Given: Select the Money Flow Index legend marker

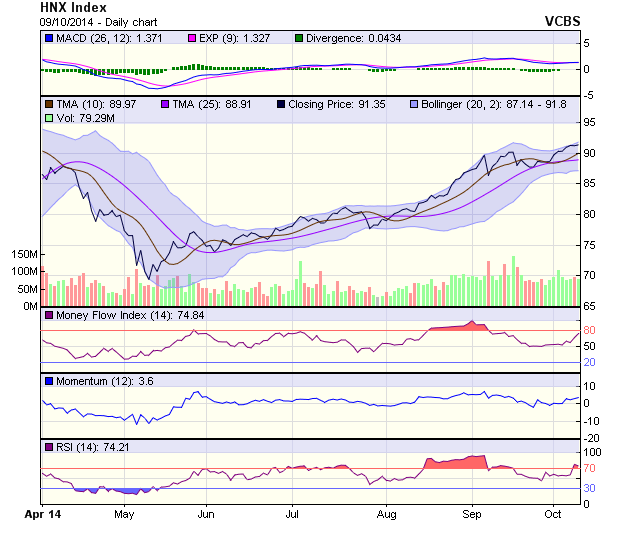Looking at the screenshot, I should click(49, 316).
